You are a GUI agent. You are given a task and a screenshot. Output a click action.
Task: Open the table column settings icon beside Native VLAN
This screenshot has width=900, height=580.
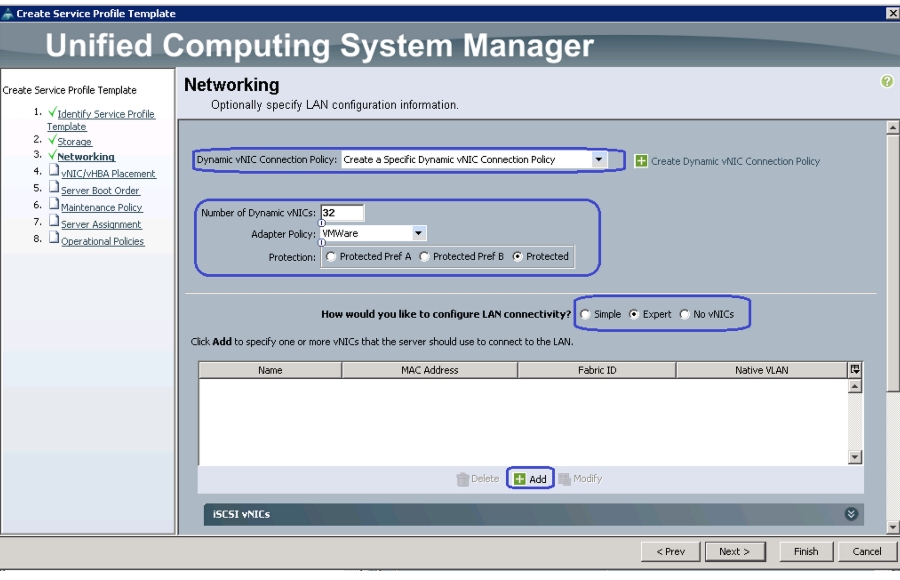coord(855,370)
